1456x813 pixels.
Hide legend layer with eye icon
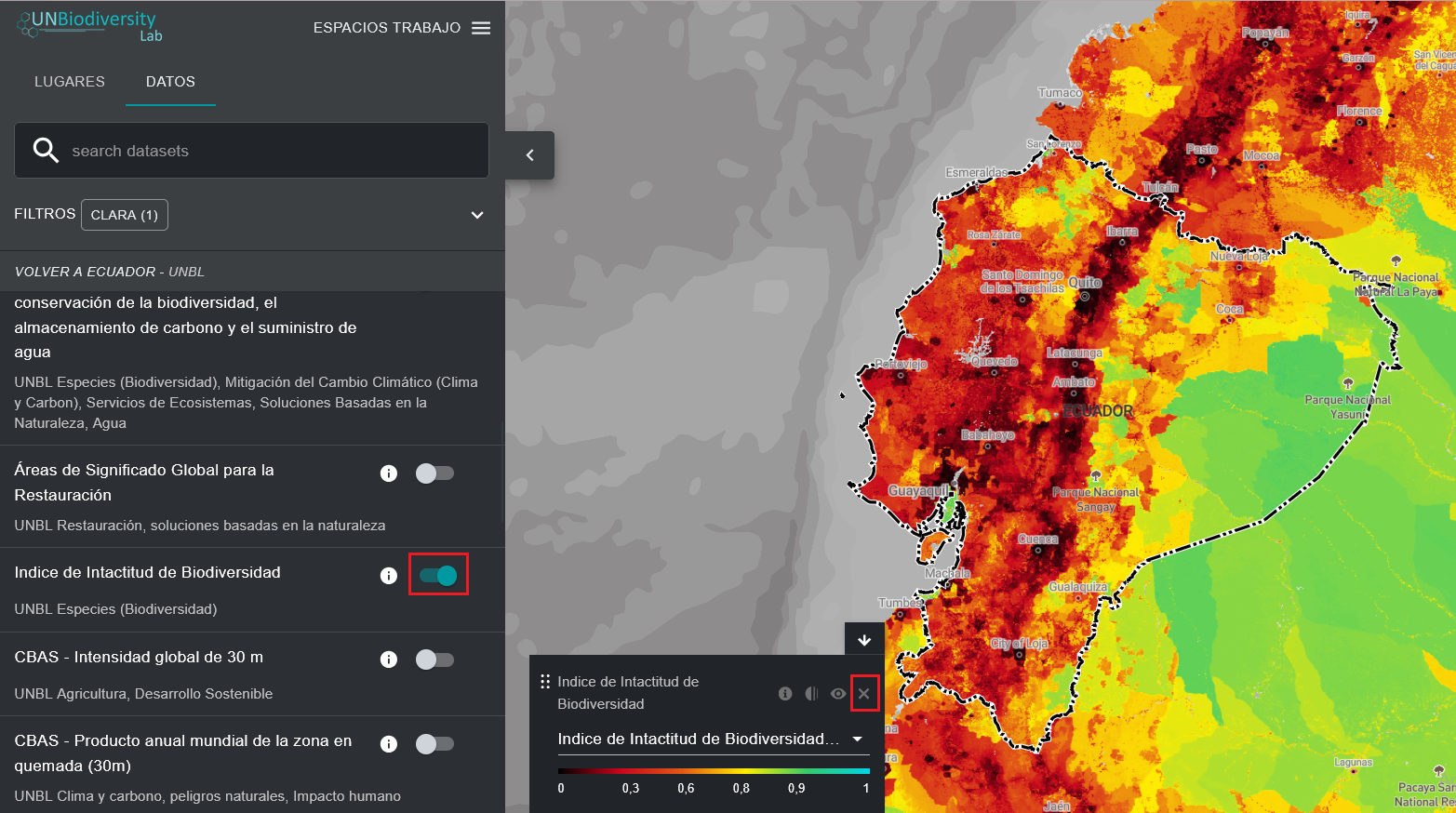(x=838, y=694)
